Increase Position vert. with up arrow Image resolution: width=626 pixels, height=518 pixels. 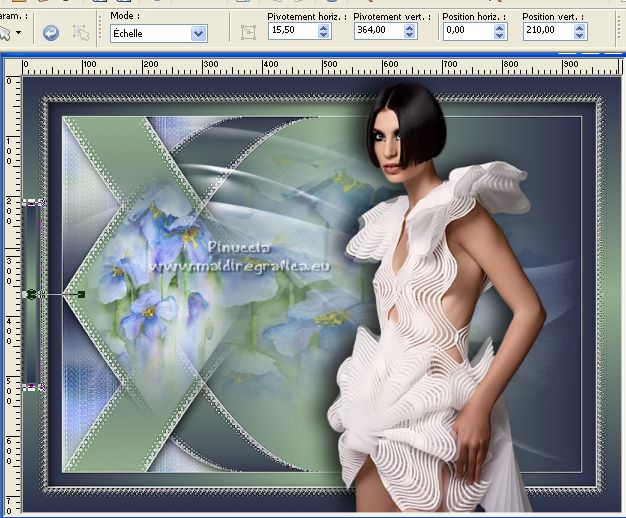click(580, 27)
